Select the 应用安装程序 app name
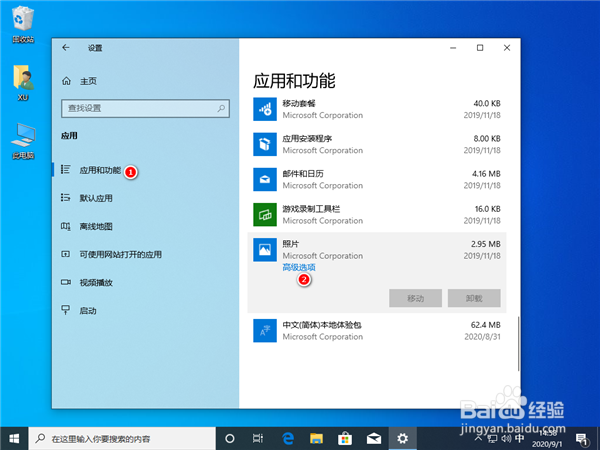 (x=307, y=139)
